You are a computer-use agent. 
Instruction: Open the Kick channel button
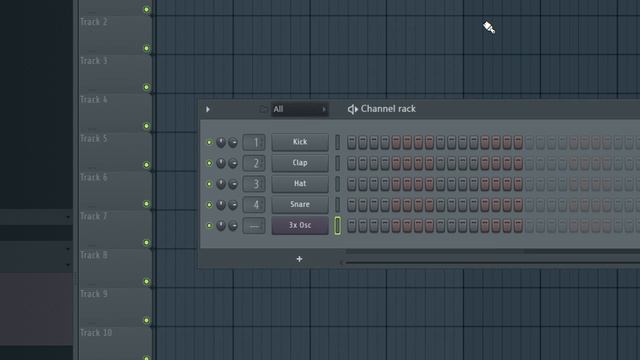[x=300, y=142]
